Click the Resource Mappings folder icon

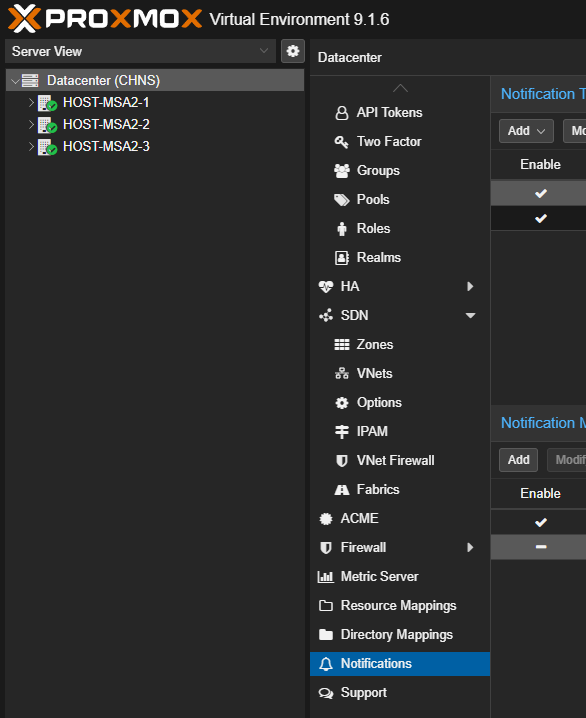click(326, 606)
